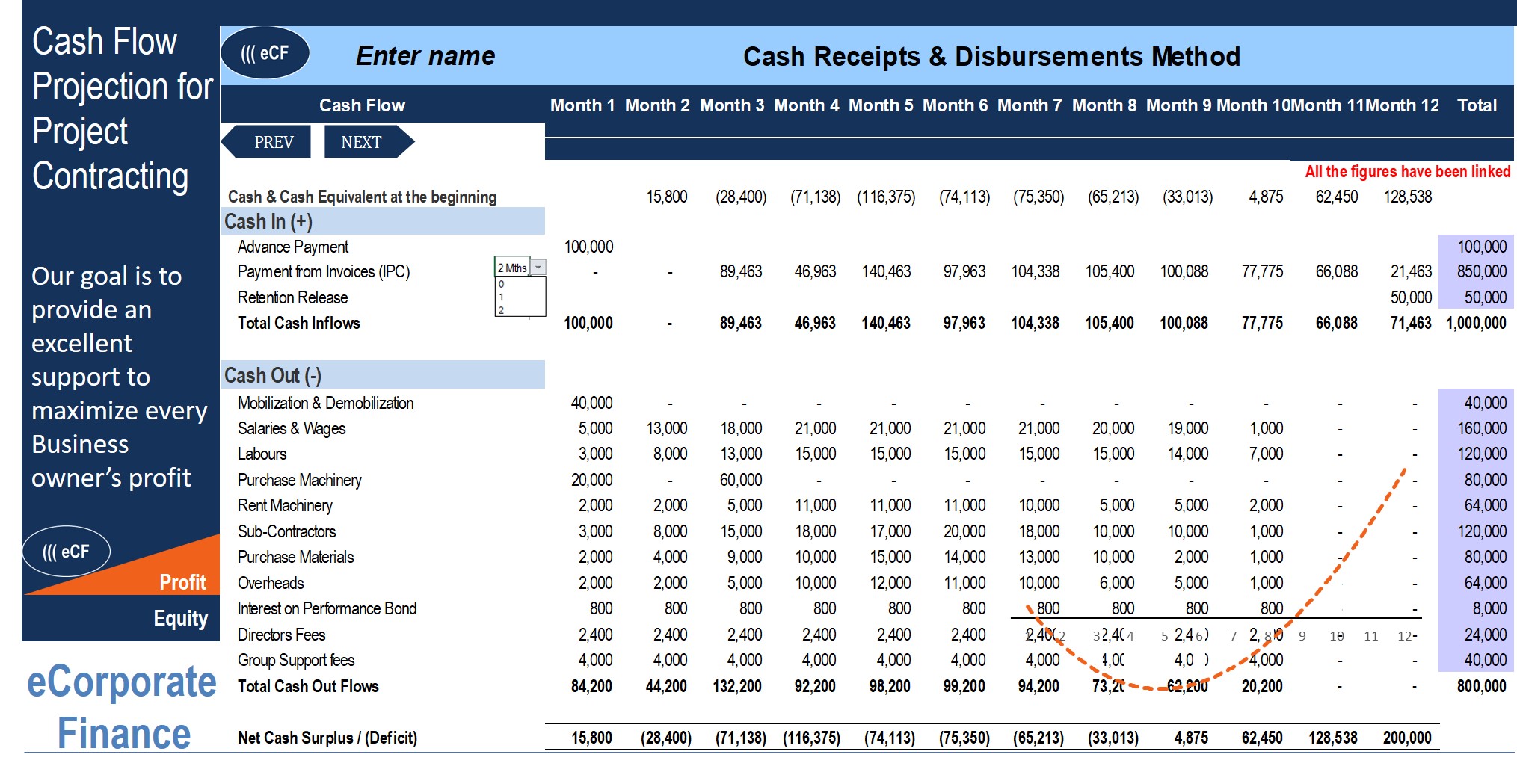Click the eCF logo oval in sidebar
This screenshot has height=784, width=1517.
67,552
